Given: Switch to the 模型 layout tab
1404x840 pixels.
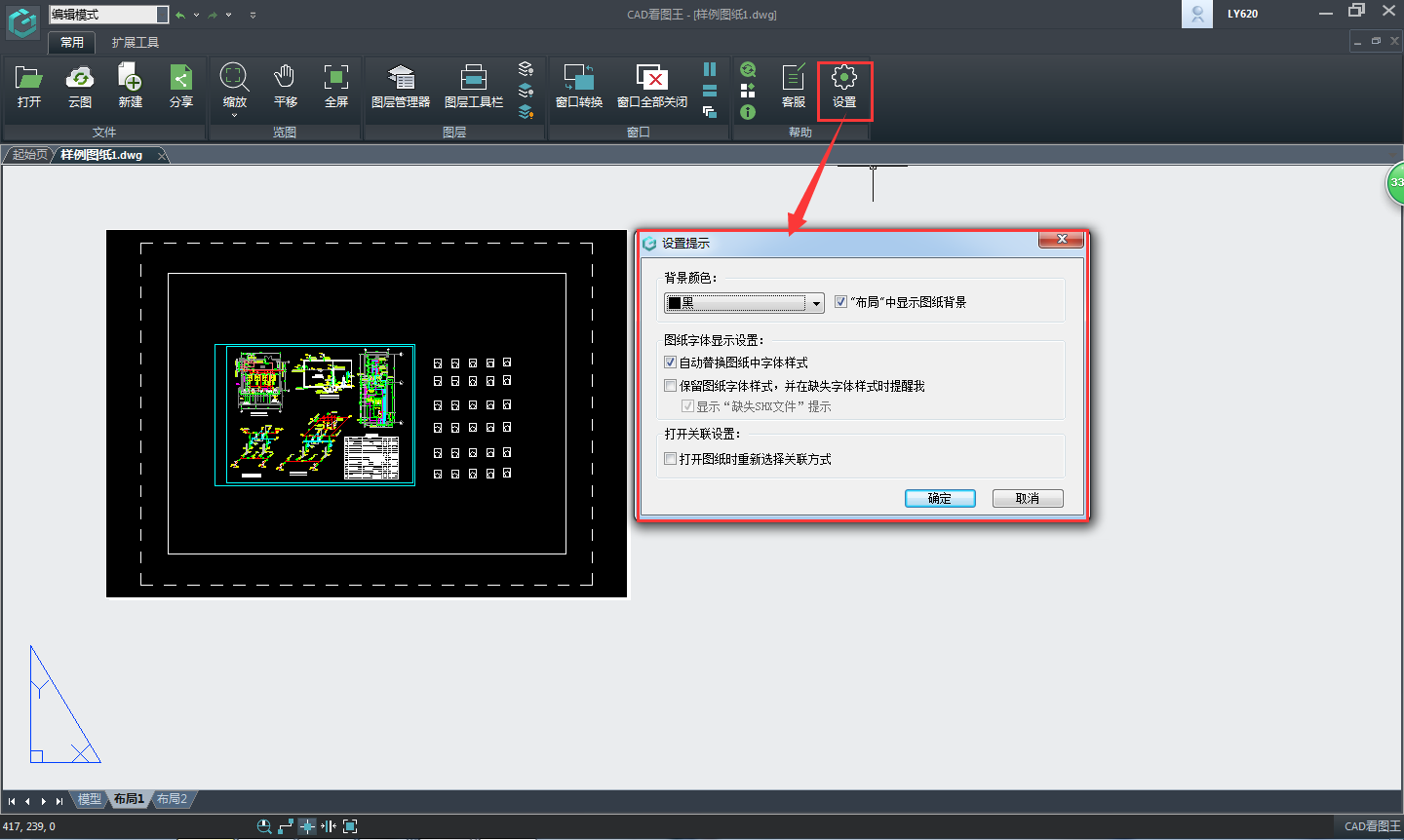Looking at the screenshot, I should tap(90, 799).
